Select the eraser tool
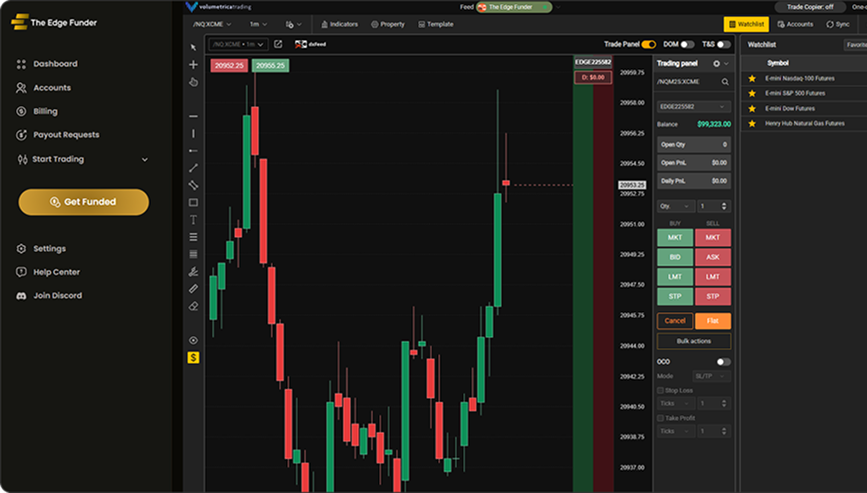This screenshot has height=493, width=867. pos(193,306)
